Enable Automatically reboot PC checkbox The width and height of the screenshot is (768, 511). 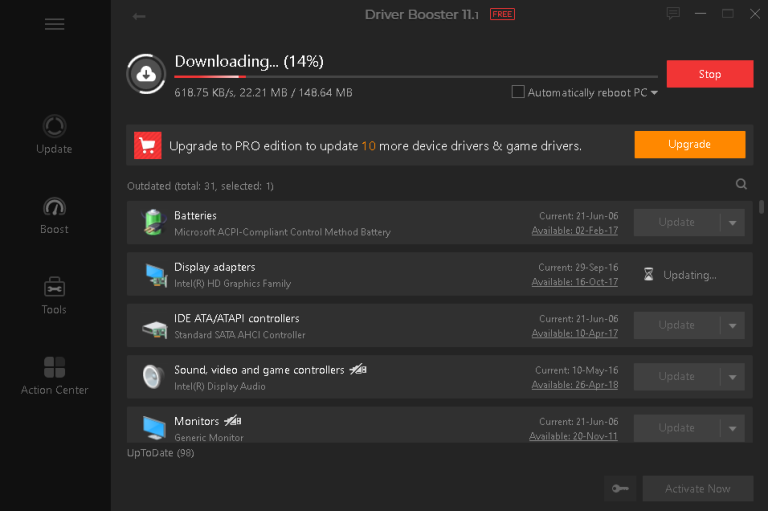pos(518,92)
